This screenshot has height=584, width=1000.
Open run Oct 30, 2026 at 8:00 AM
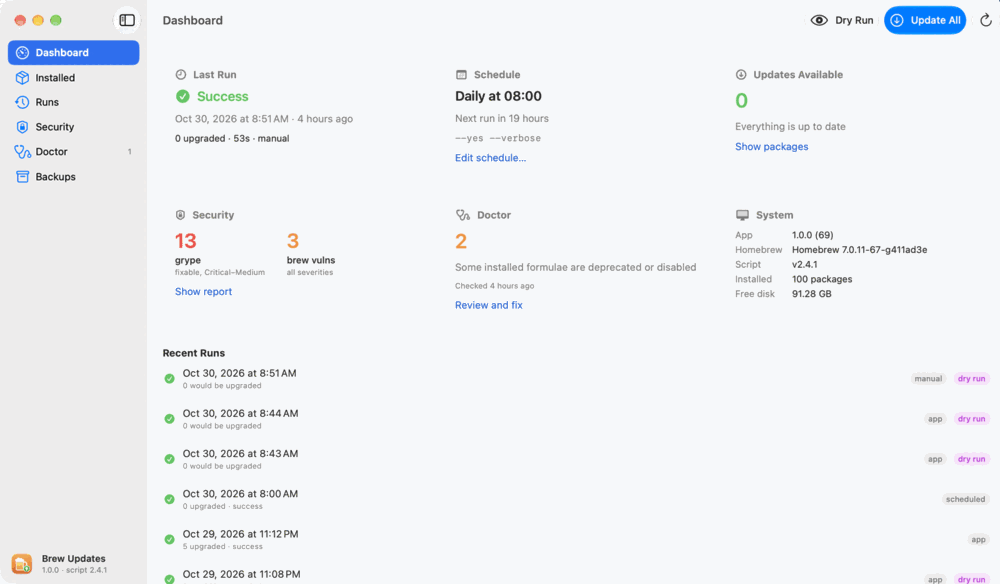[577, 499]
